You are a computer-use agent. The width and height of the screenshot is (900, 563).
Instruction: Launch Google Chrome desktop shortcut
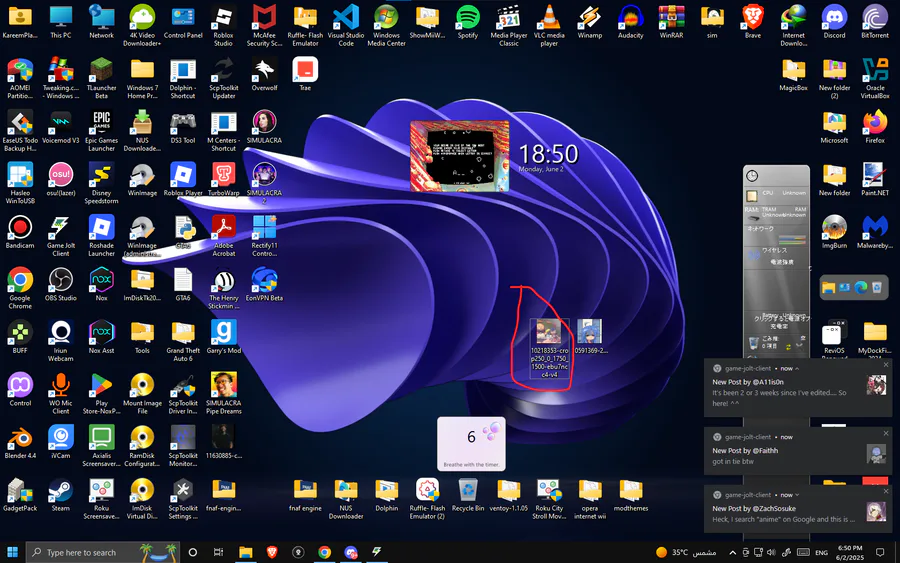pos(20,288)
